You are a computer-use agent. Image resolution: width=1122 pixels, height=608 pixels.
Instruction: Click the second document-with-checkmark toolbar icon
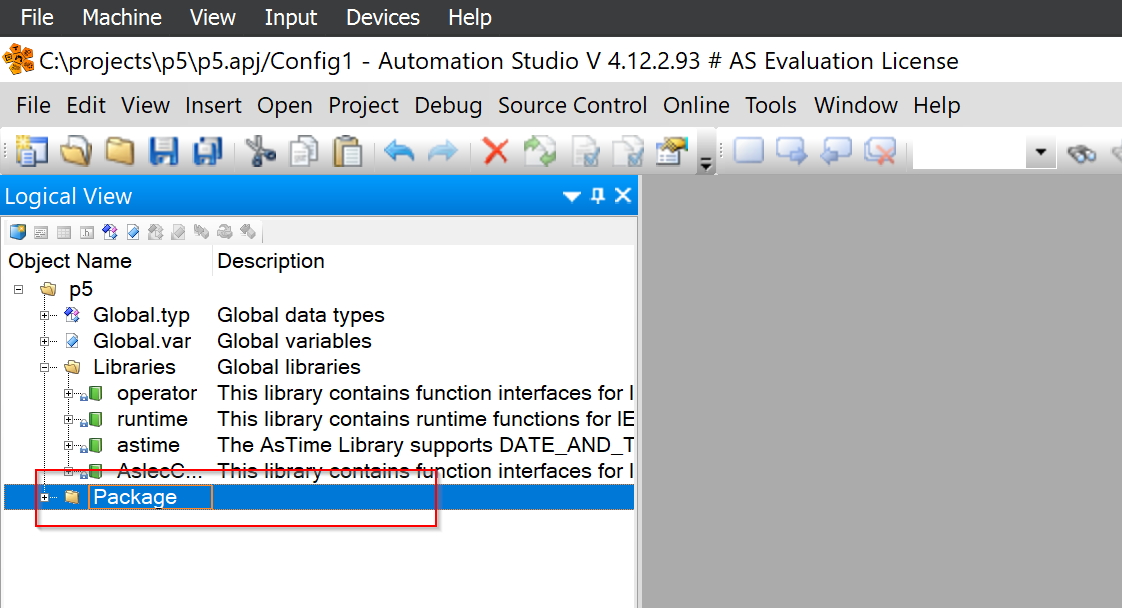[x=628, y=151]
